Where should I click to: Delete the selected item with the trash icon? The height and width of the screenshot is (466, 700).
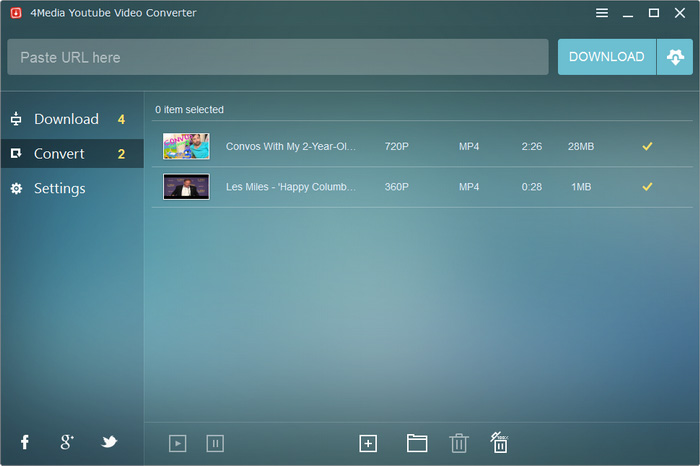coord(458,443)
